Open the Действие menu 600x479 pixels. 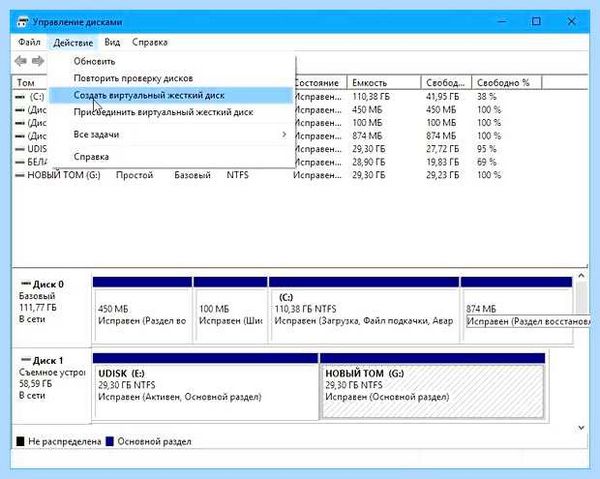(x=73, y=42)
